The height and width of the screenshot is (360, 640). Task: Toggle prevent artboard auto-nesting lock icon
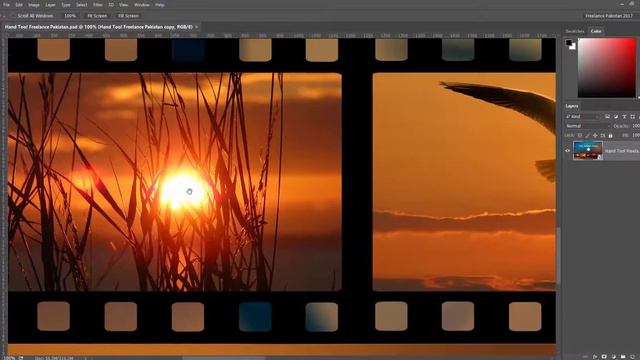[x=603, y=136]
